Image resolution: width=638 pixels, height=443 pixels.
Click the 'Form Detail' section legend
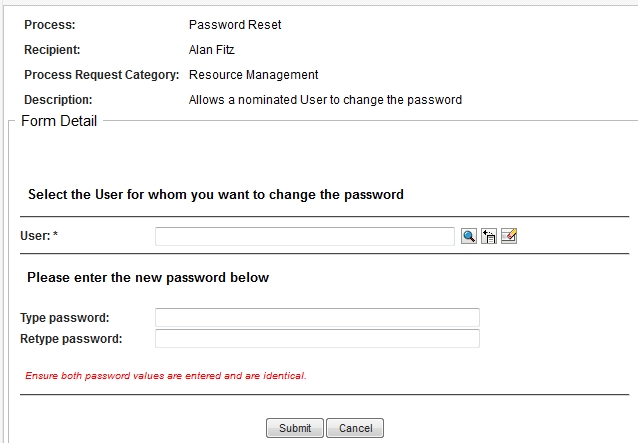coord(59,122)
